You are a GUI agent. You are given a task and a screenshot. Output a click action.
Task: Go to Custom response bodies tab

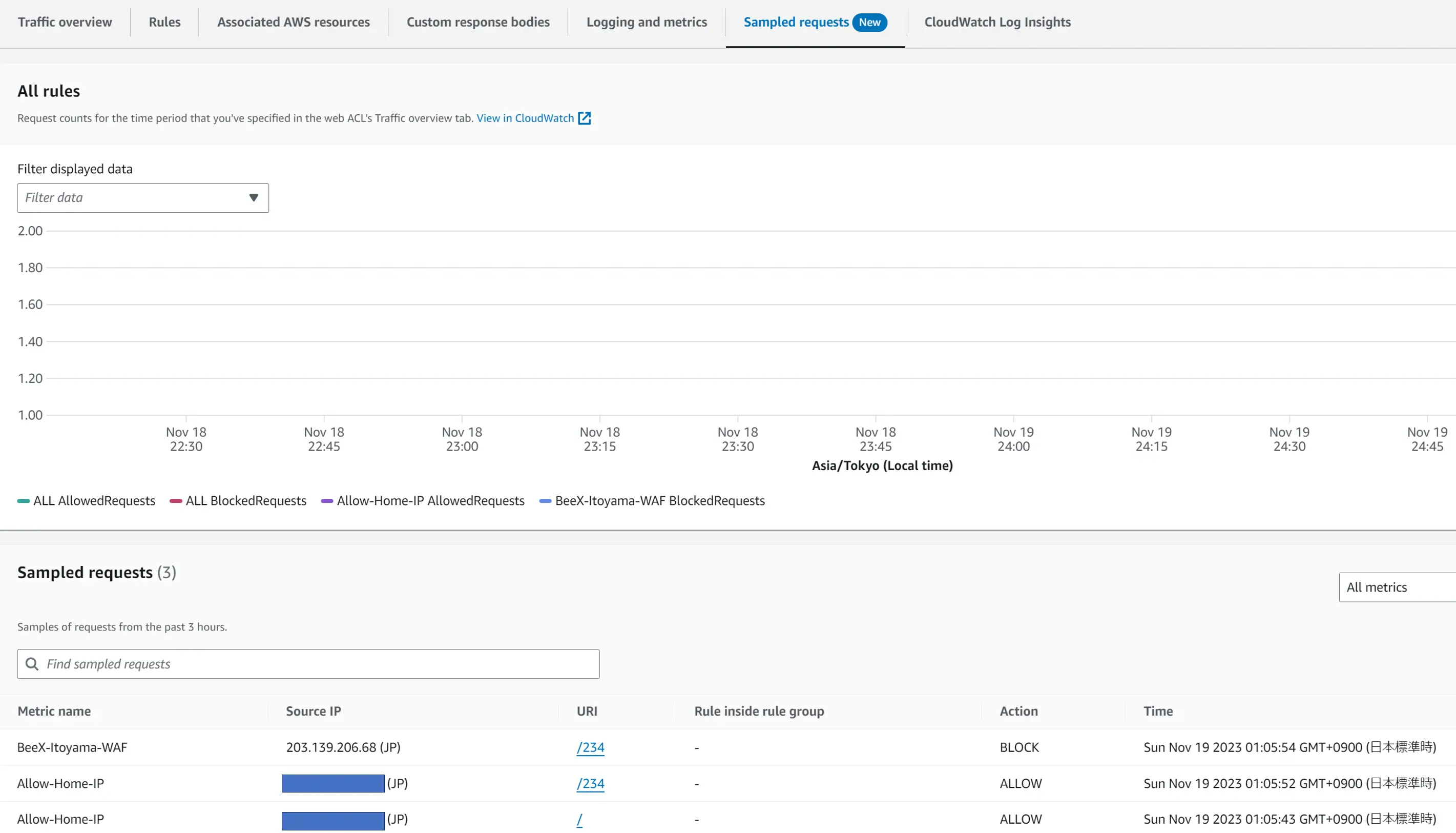point(478,23)
